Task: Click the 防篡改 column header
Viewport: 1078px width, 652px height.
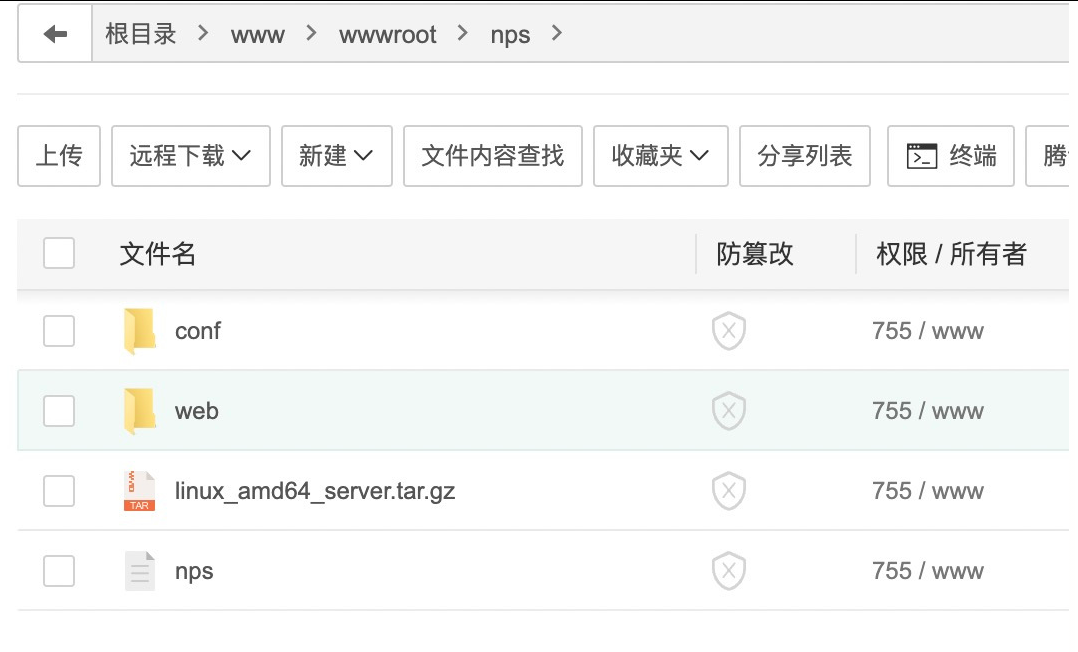Action: coord(755,254)
